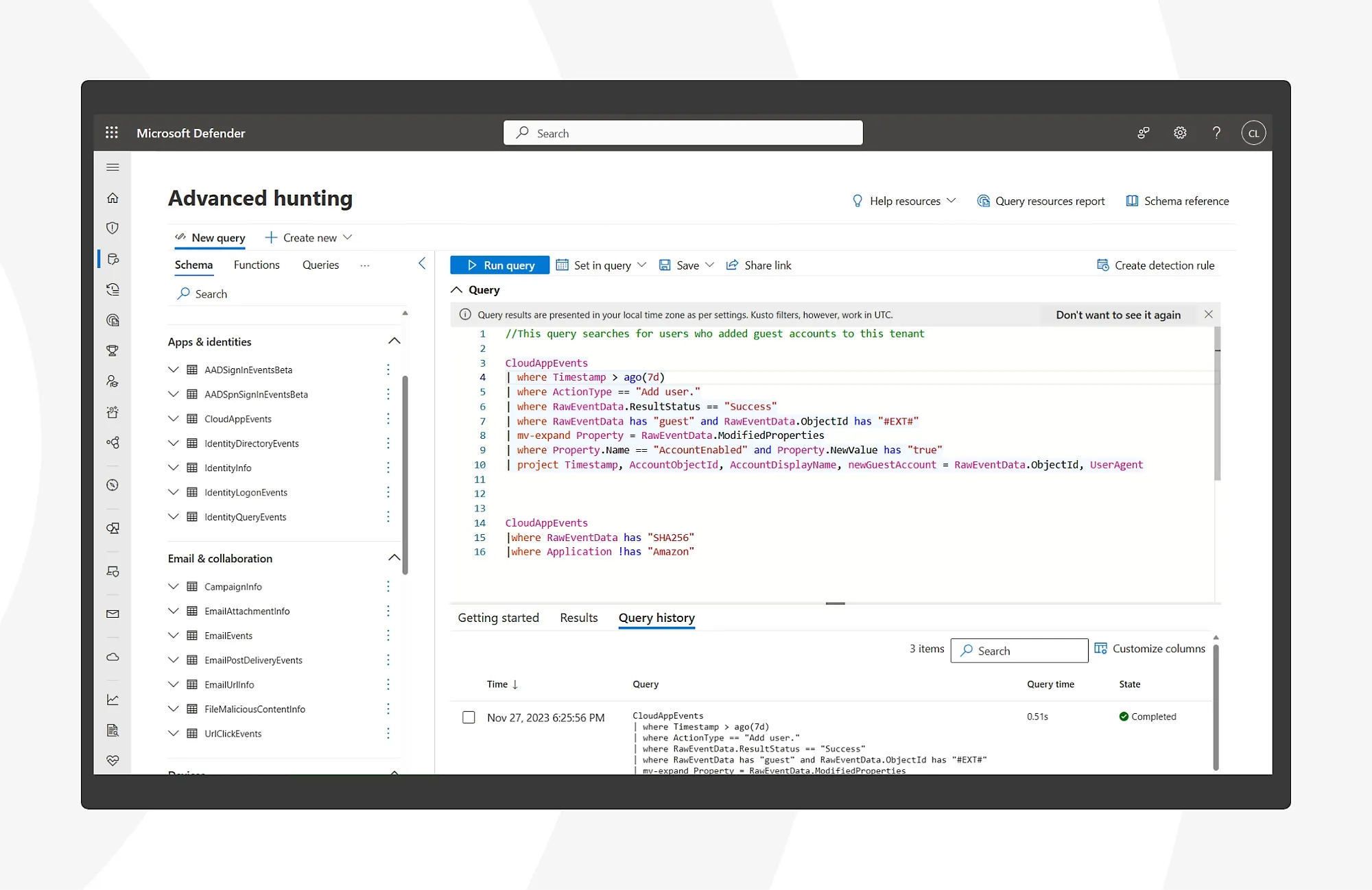Screen dimensions: 1372x890
Task: Open the Save dropdown arrow
Action: [x=710, y=265]
